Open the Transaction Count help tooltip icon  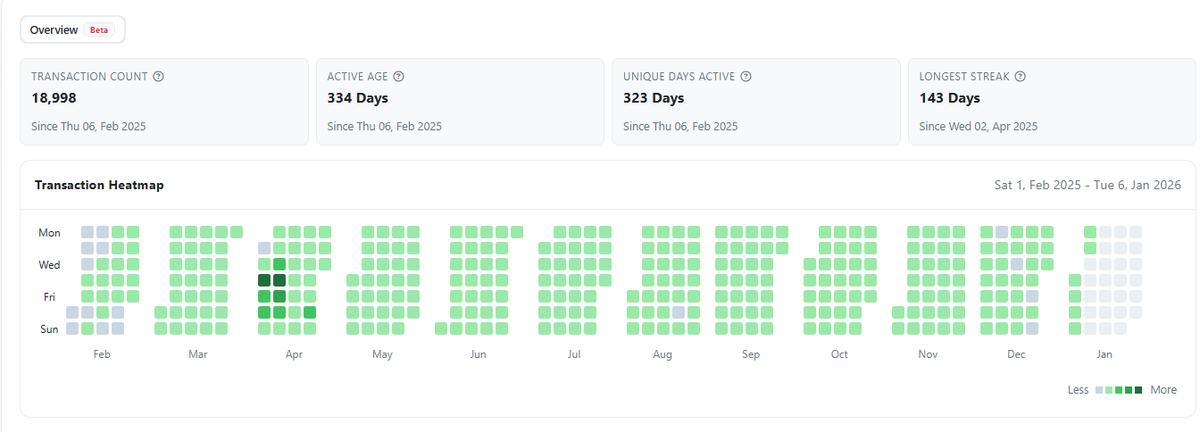pos(158,76)
